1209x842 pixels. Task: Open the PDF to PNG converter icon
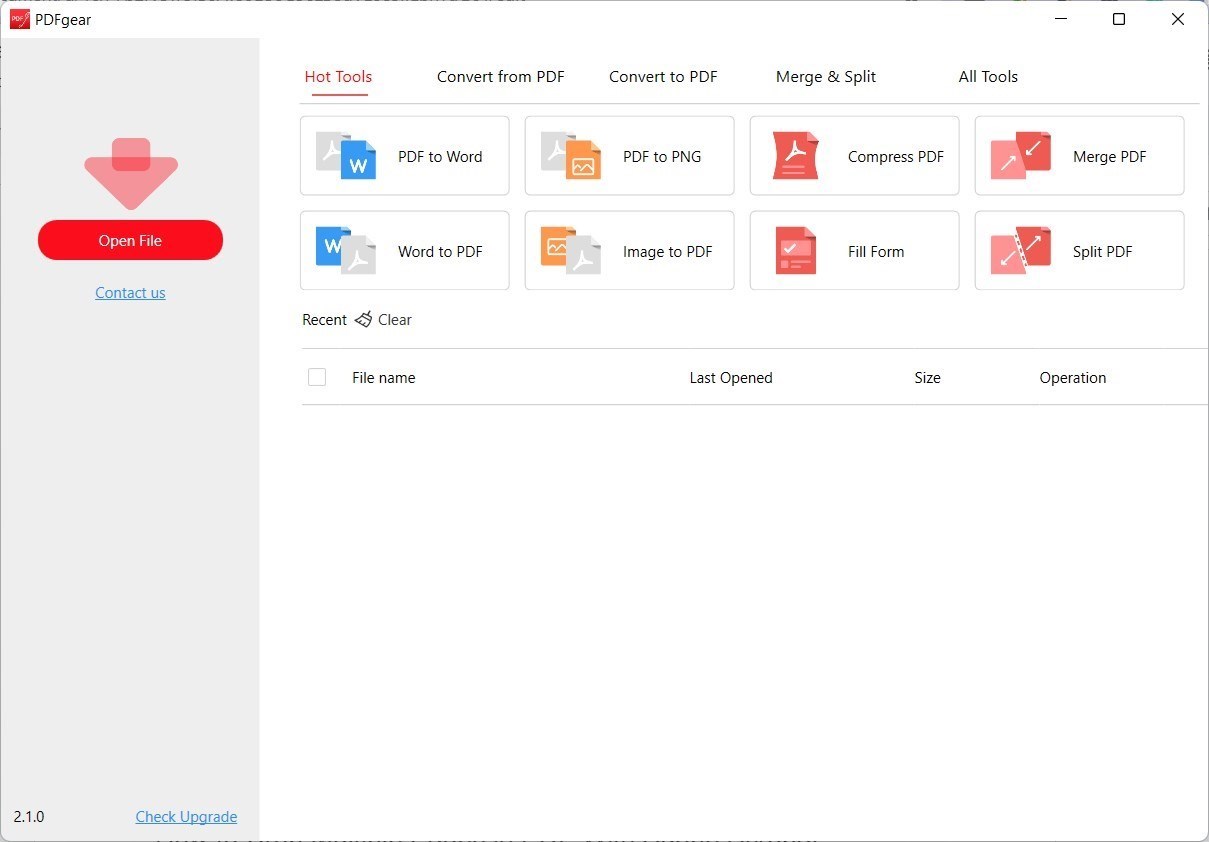[571, 156]
